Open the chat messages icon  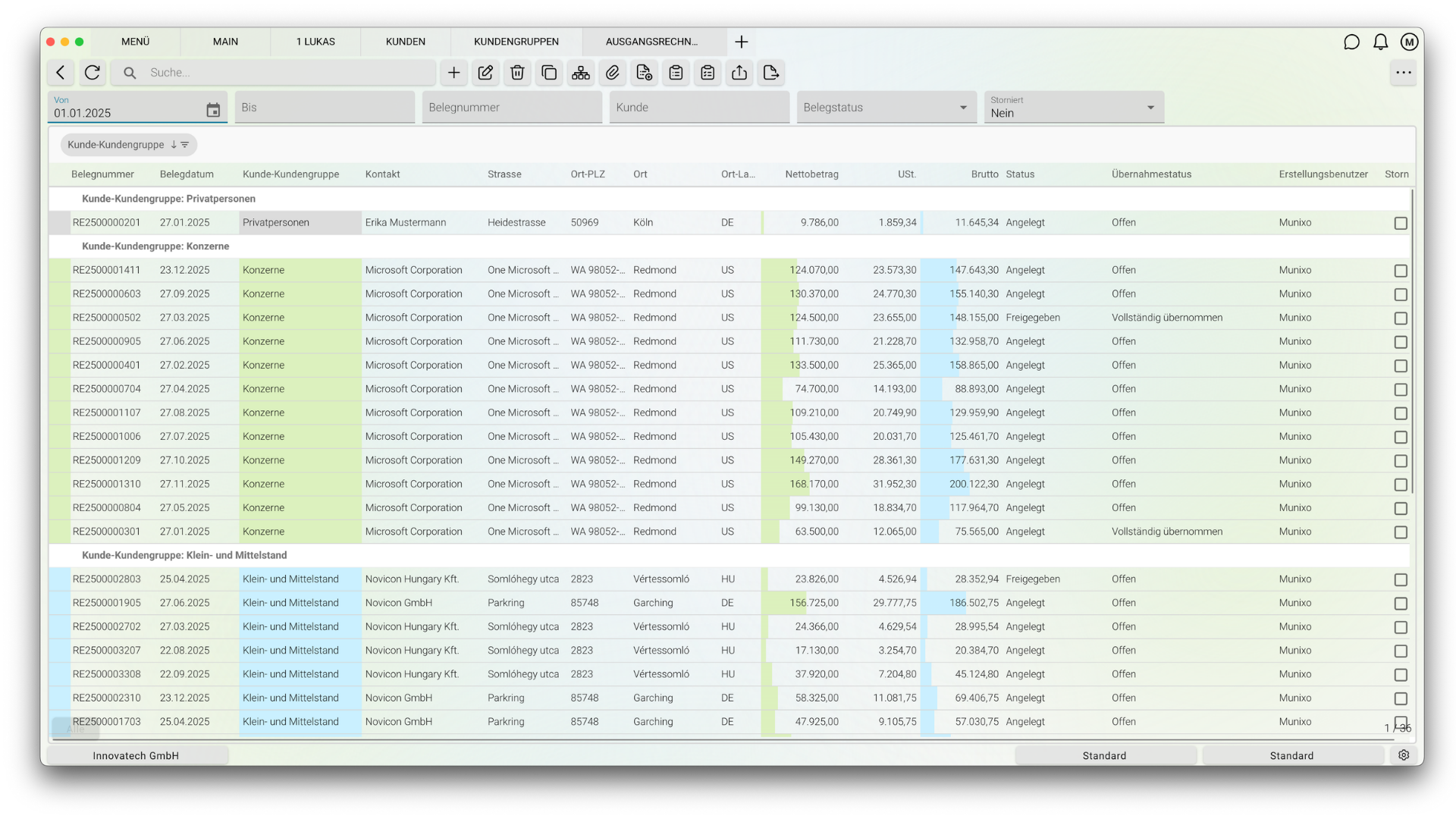click(1351, 42)
